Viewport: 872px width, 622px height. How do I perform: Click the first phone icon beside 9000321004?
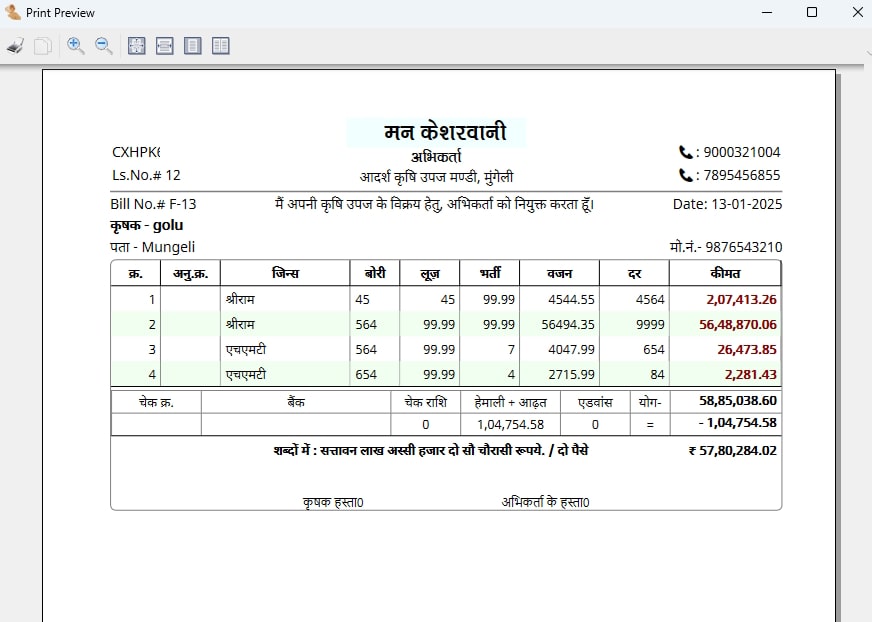click(685, 152)
